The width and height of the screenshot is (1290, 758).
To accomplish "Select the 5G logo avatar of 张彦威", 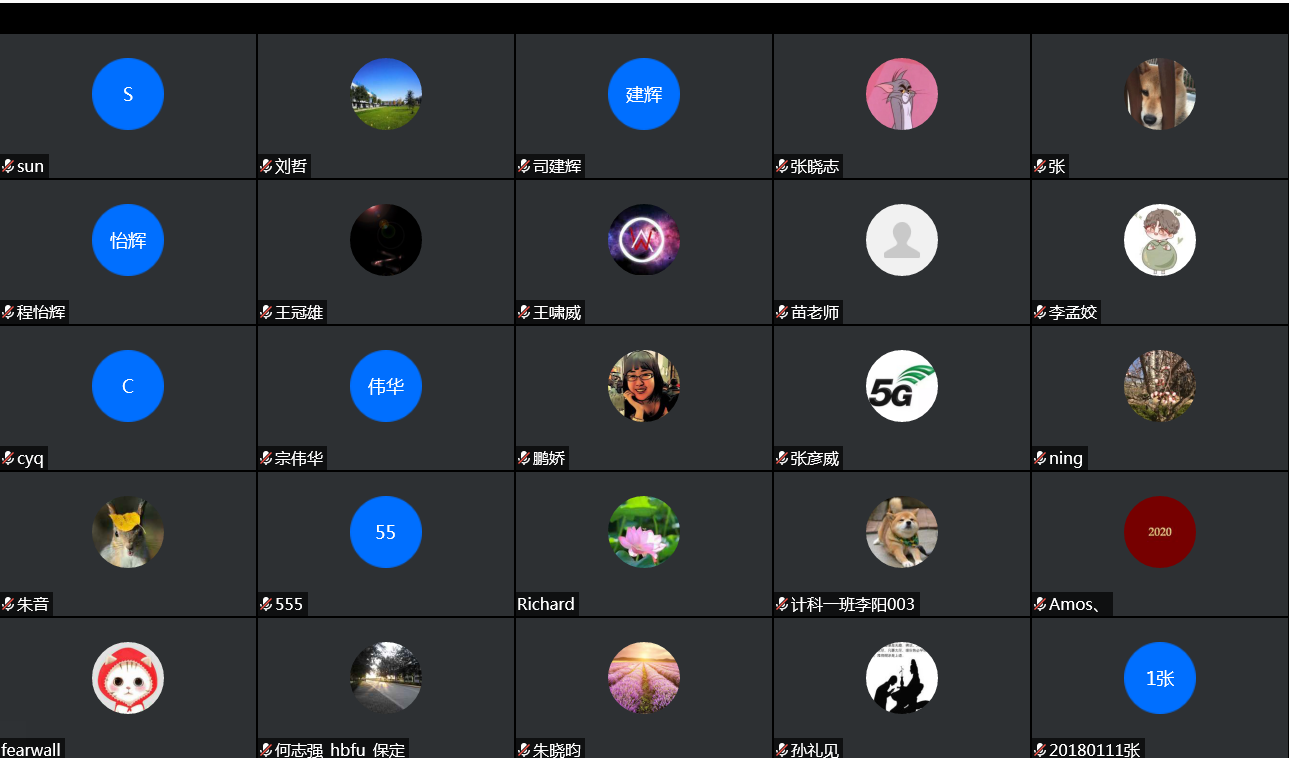I will 902,386.
